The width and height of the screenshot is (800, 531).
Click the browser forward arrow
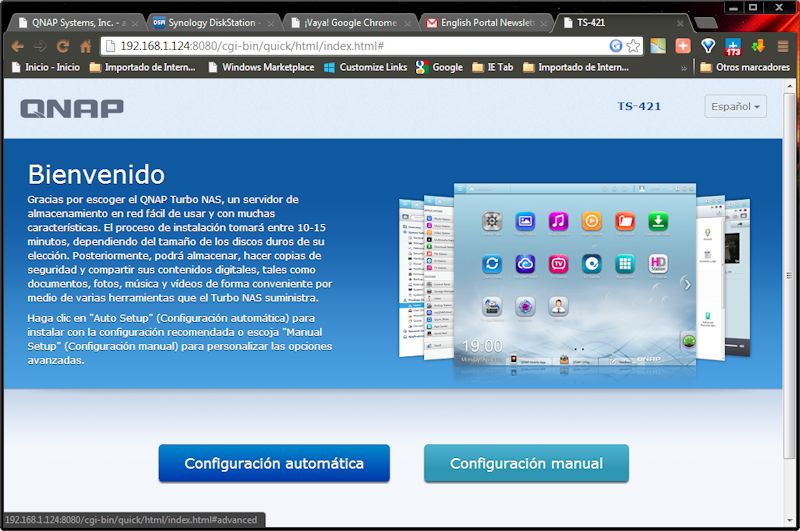tap(40, 46)
